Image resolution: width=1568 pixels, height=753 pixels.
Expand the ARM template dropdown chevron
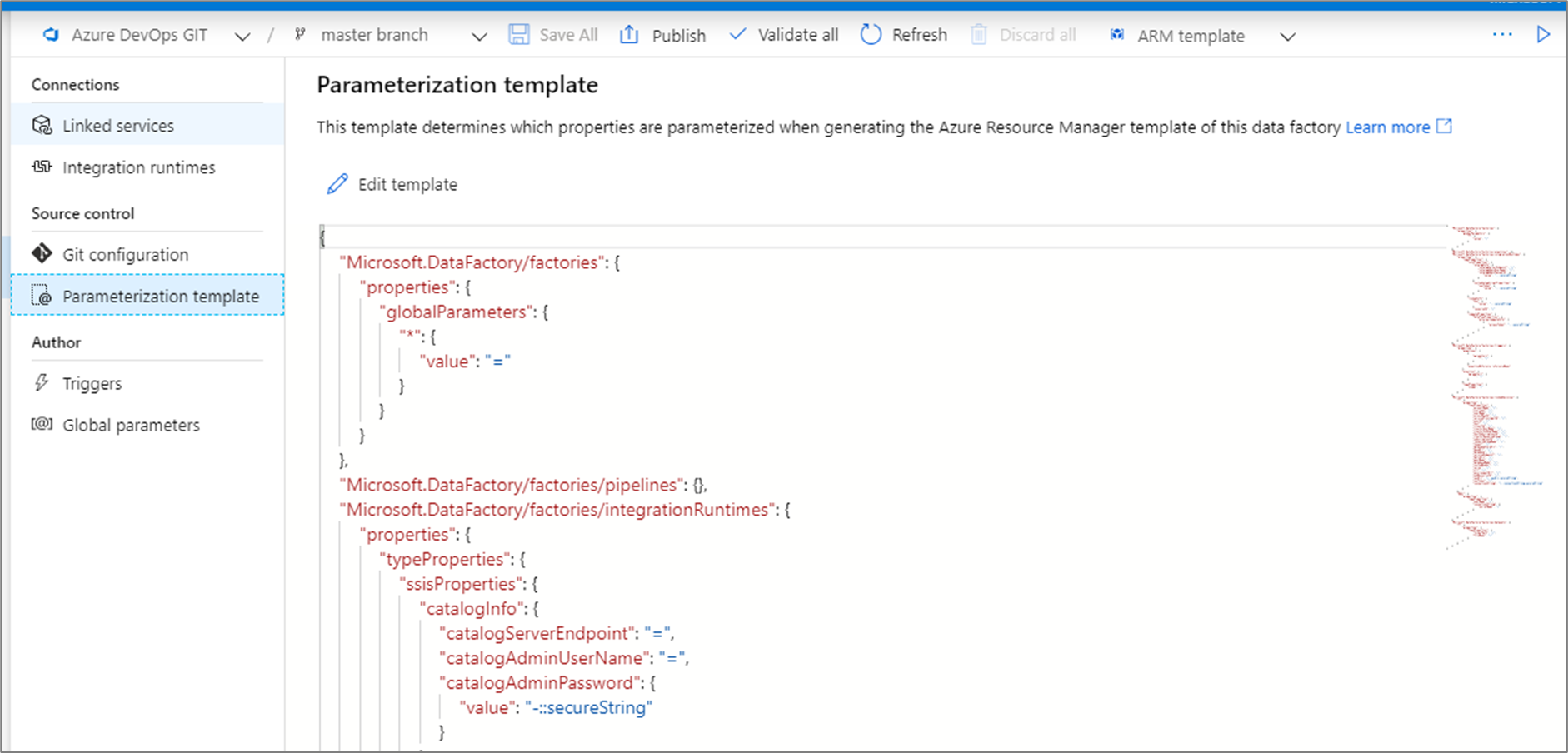tap(1287, 37)
